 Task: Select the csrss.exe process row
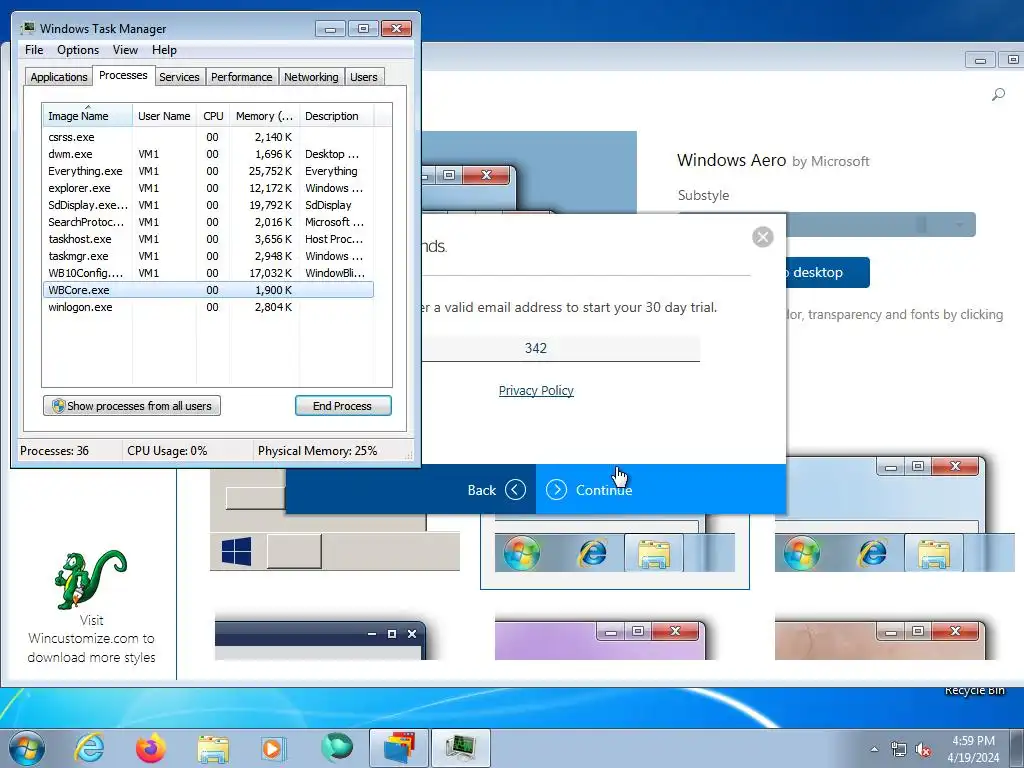[208, 137]
